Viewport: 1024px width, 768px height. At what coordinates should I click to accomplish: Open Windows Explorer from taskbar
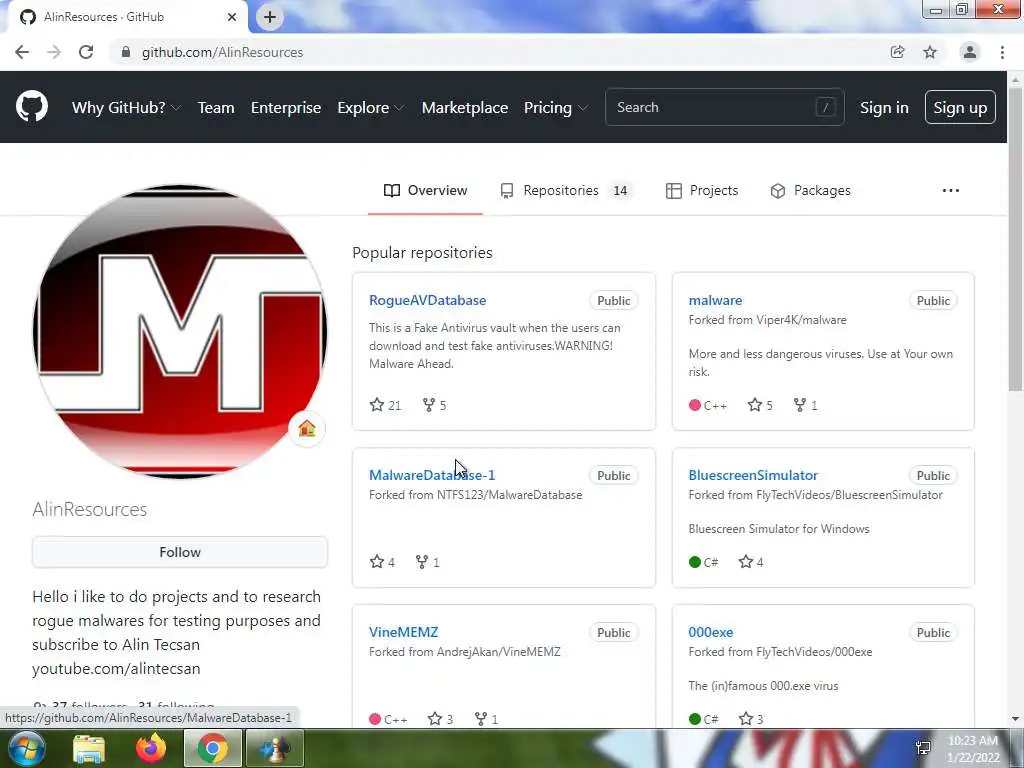coord(89,749)
